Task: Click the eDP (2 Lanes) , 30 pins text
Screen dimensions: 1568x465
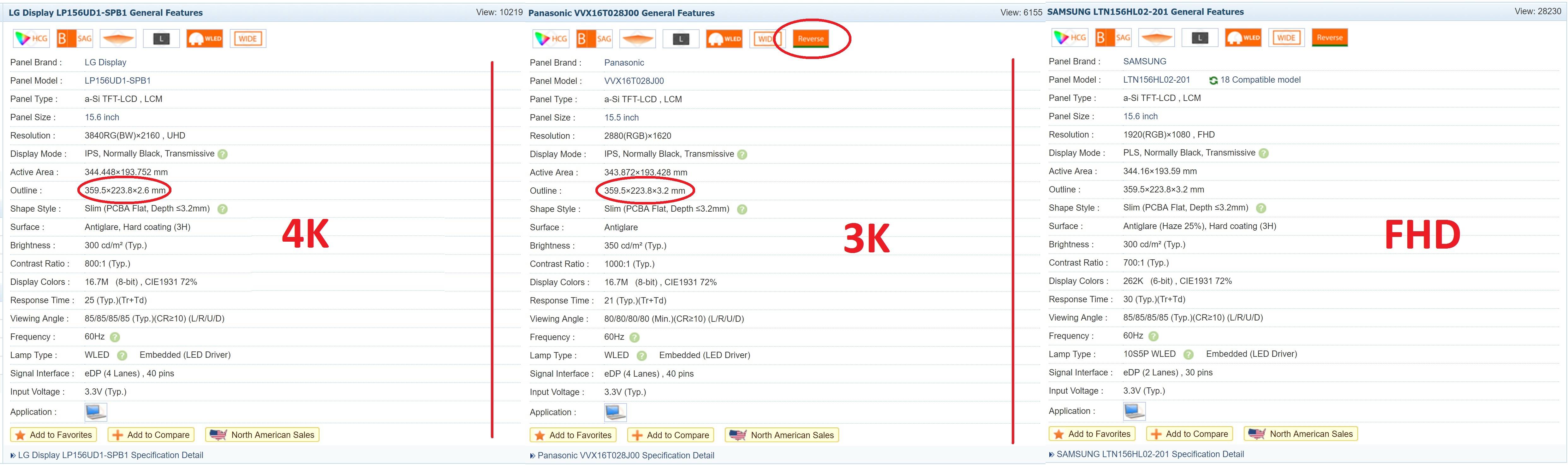Action: (x=1168, y=373)
